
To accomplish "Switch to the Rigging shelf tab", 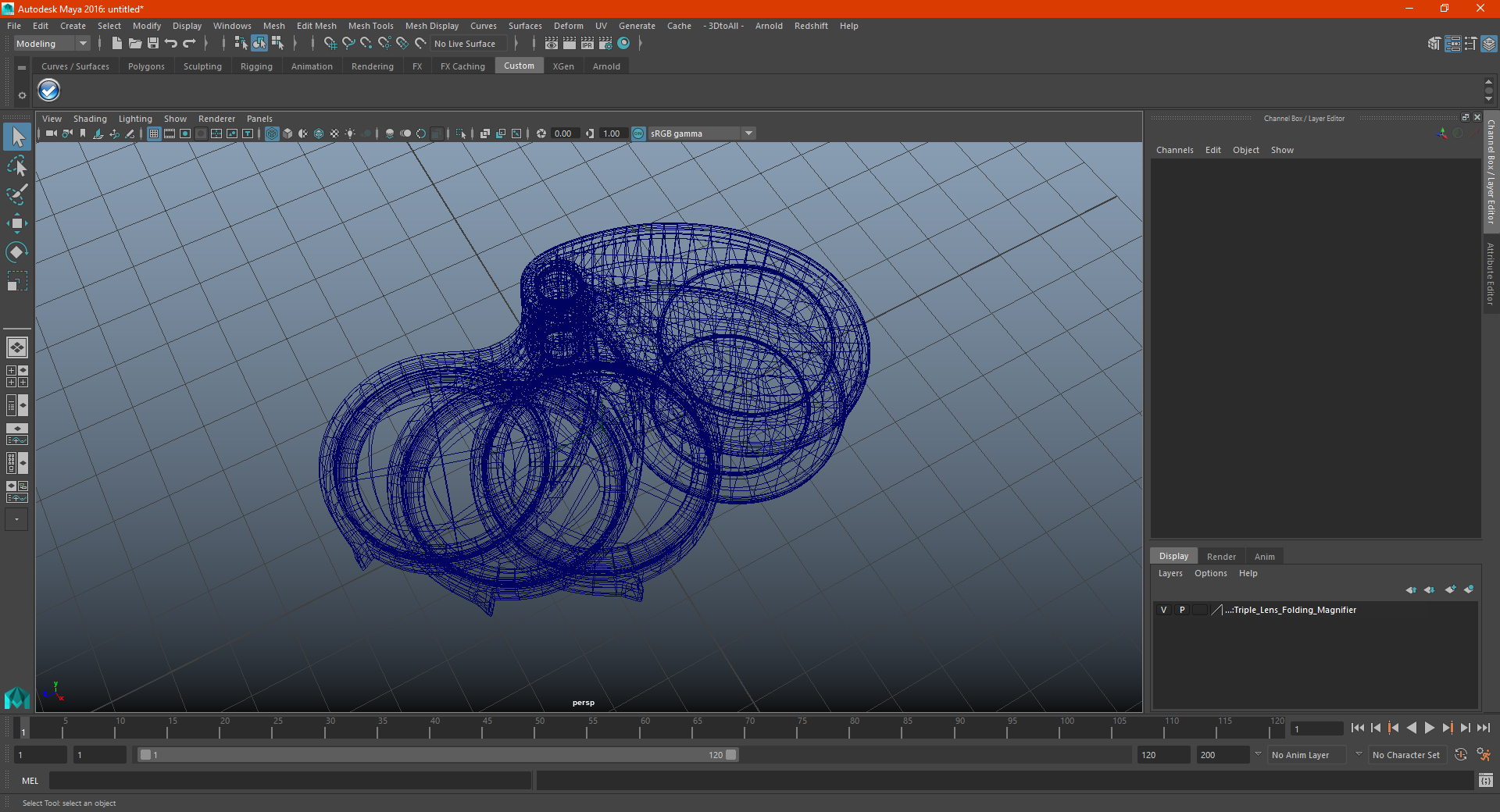I will point(256,66).
